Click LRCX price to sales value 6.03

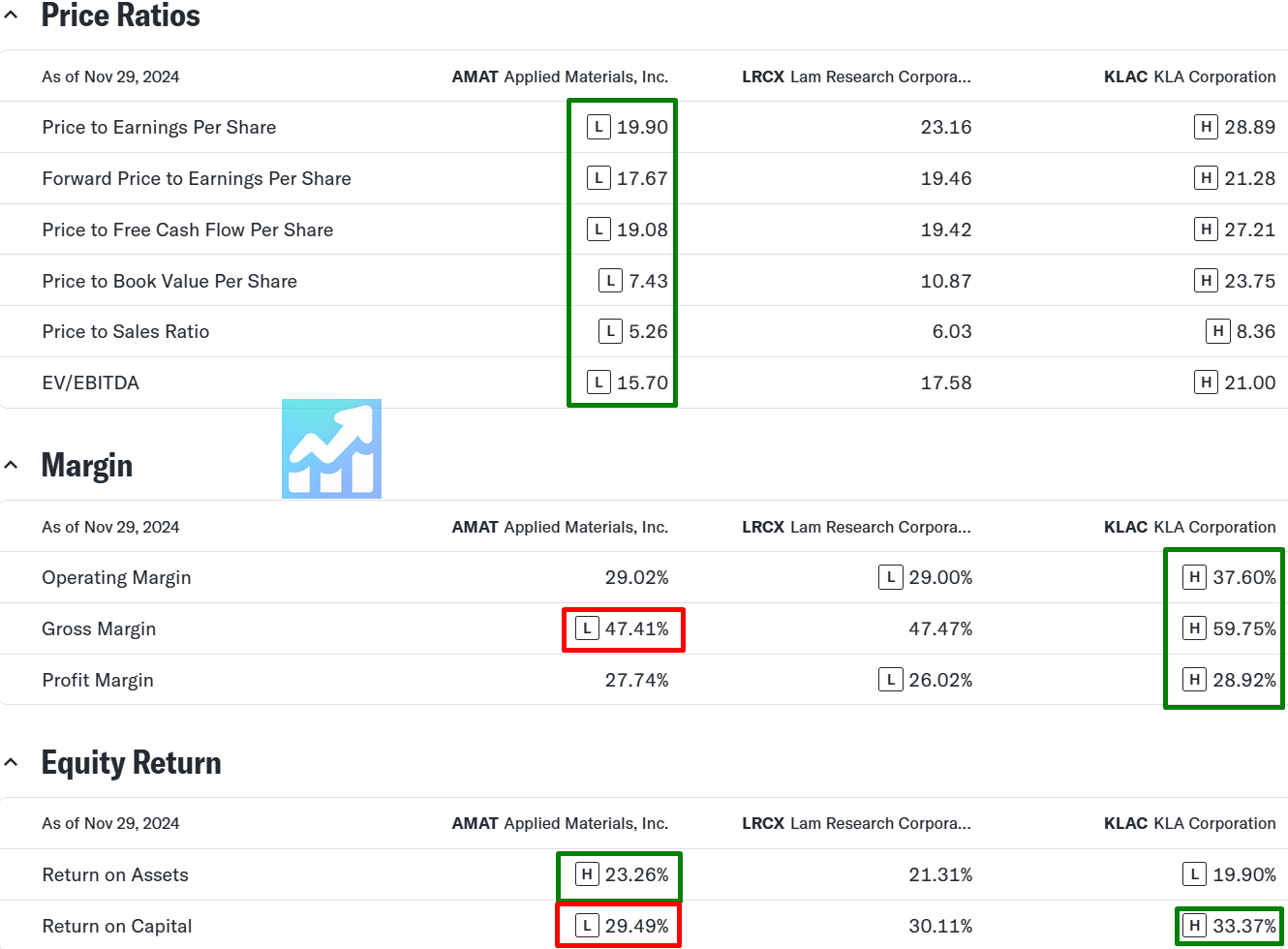click(x=952, y=331)
